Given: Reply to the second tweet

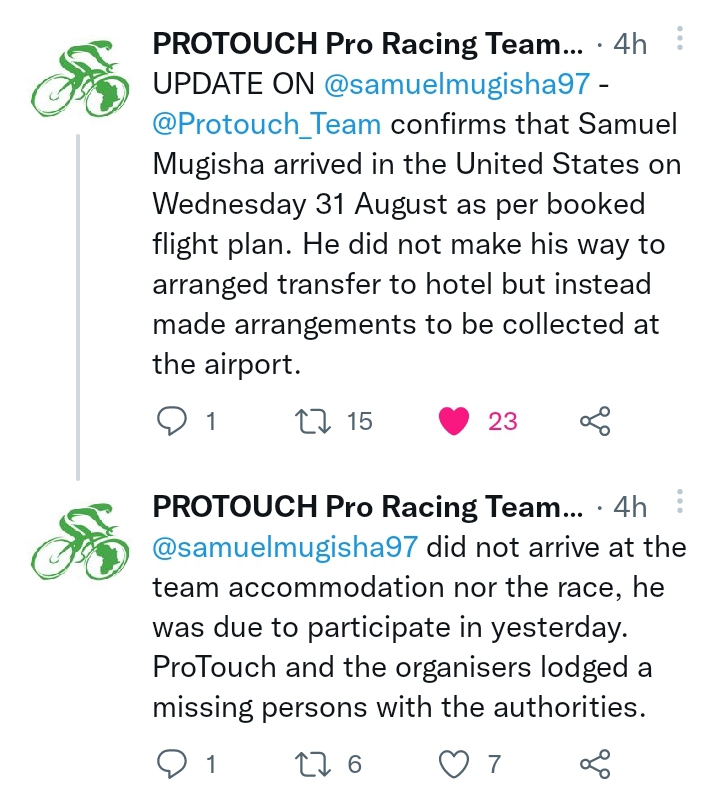Looking at the screenshot, I should [x=172, y=764].
